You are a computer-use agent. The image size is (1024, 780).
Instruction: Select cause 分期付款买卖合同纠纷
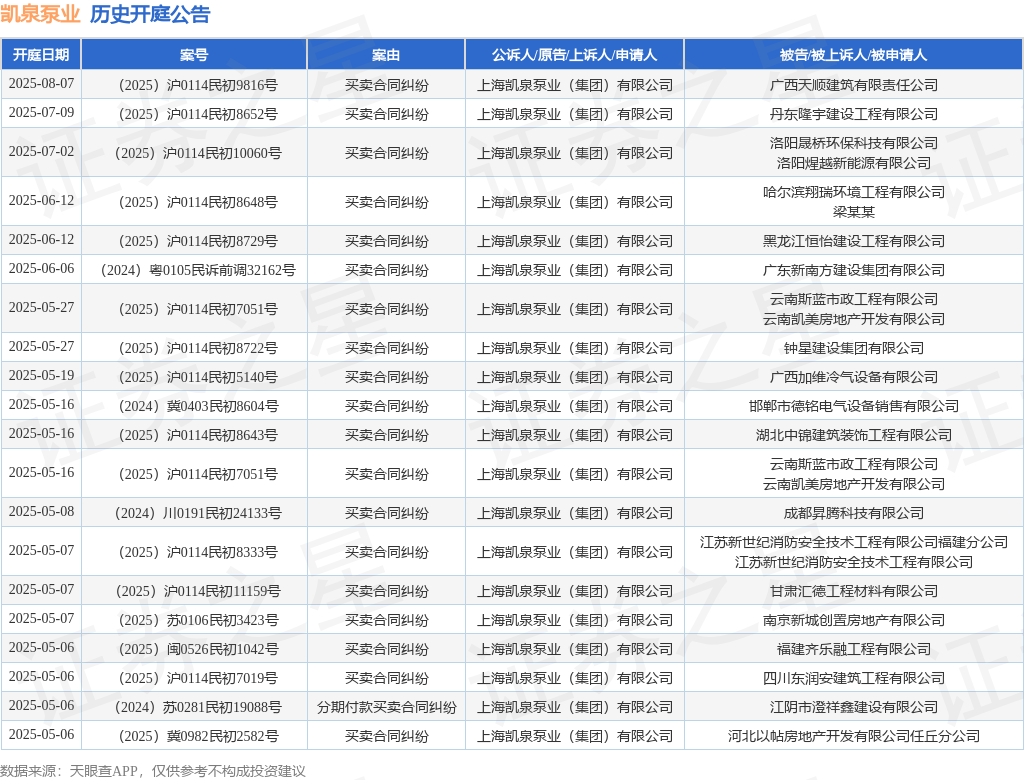pyautogui.click(x=386, y=707)
